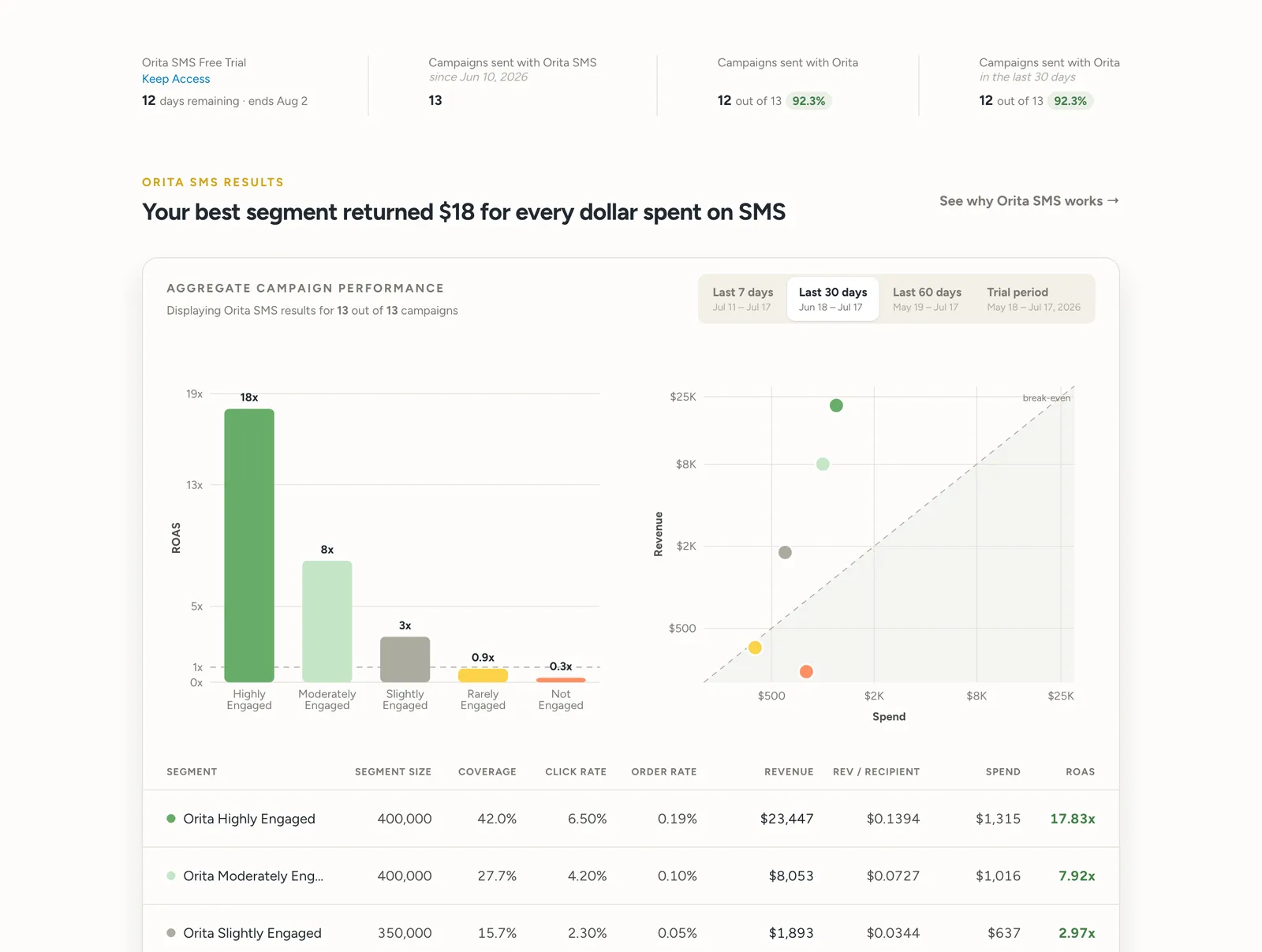
Task: Click the $637 spend cell
Action: (1004, 933)
